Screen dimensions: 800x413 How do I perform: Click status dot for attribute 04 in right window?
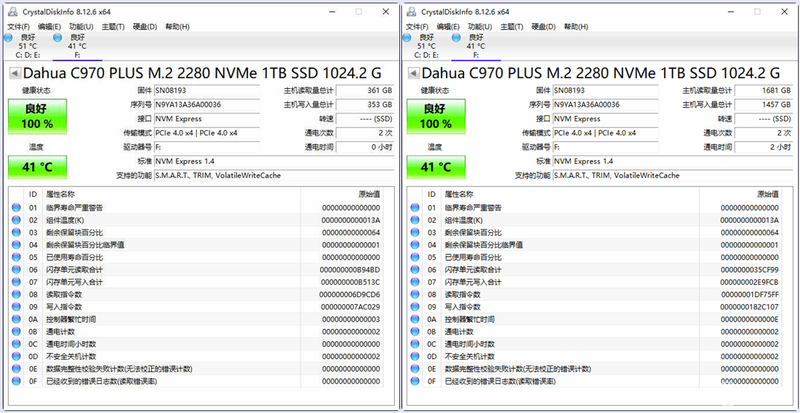(x=415, y=245)
